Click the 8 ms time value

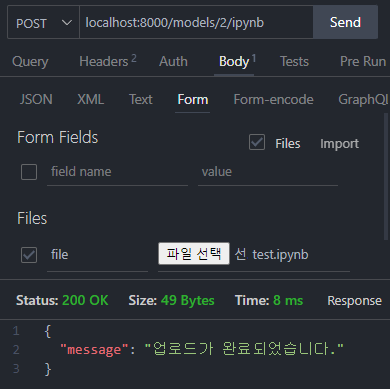pyautogui.click(x=288, y=301)
